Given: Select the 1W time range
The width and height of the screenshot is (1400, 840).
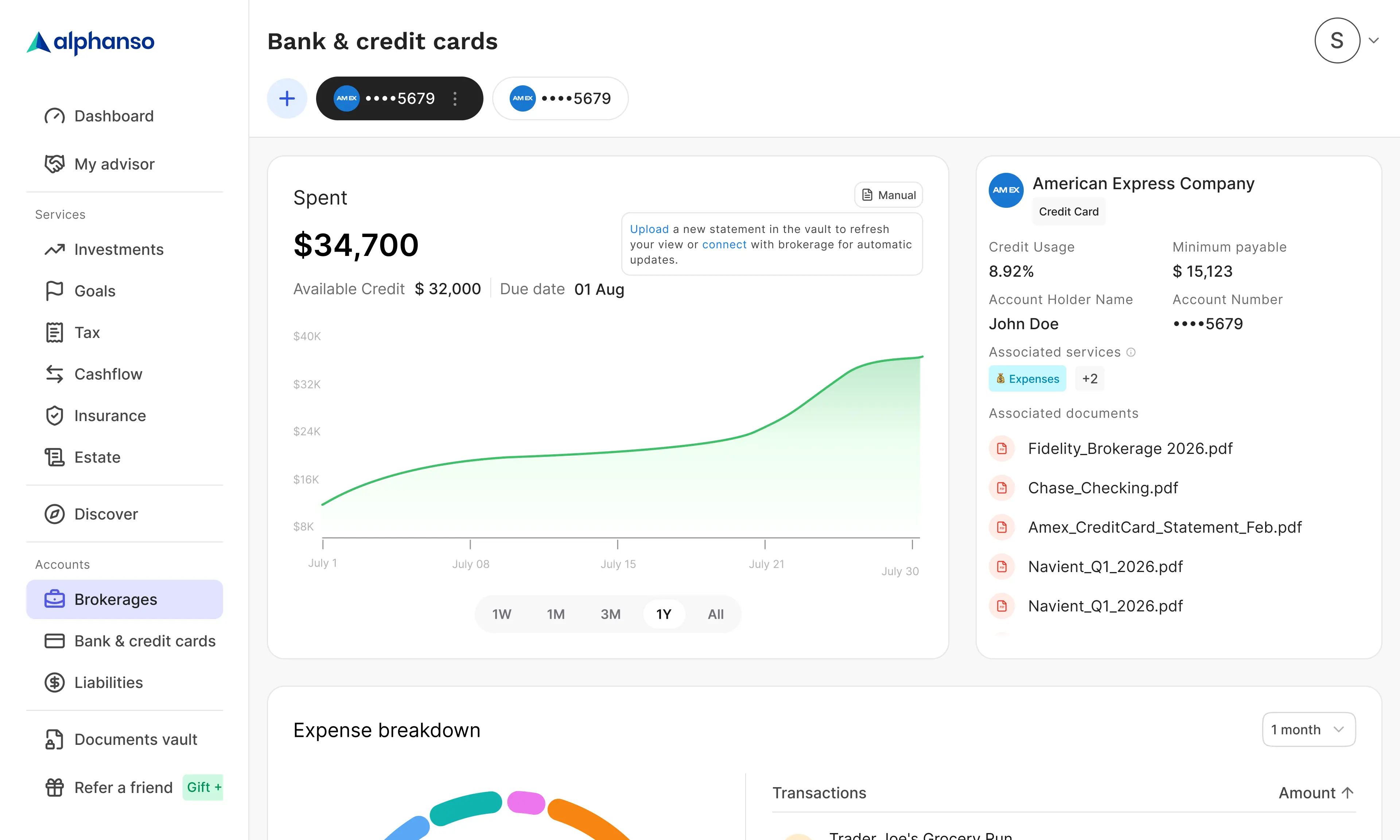Looking at the screenshot, I should coord(501,614).
